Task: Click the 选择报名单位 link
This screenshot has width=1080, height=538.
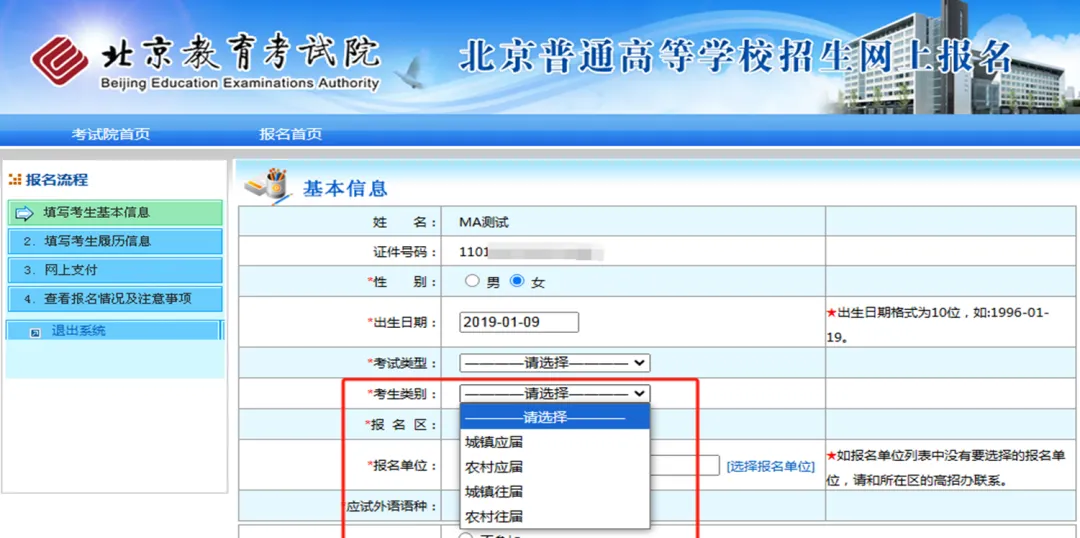Action: tap(771, 466)
